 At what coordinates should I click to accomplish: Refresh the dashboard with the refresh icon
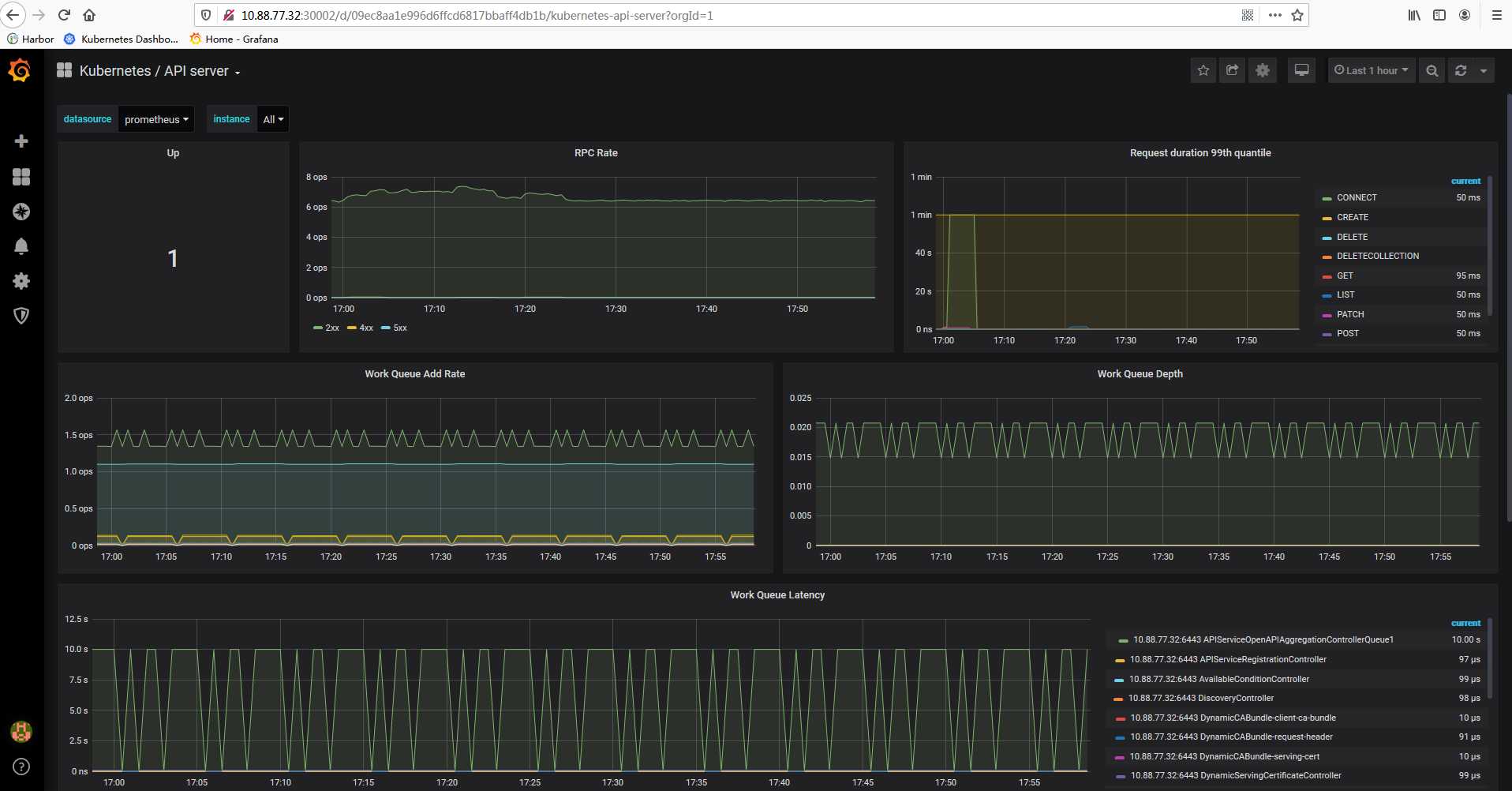1461,70
